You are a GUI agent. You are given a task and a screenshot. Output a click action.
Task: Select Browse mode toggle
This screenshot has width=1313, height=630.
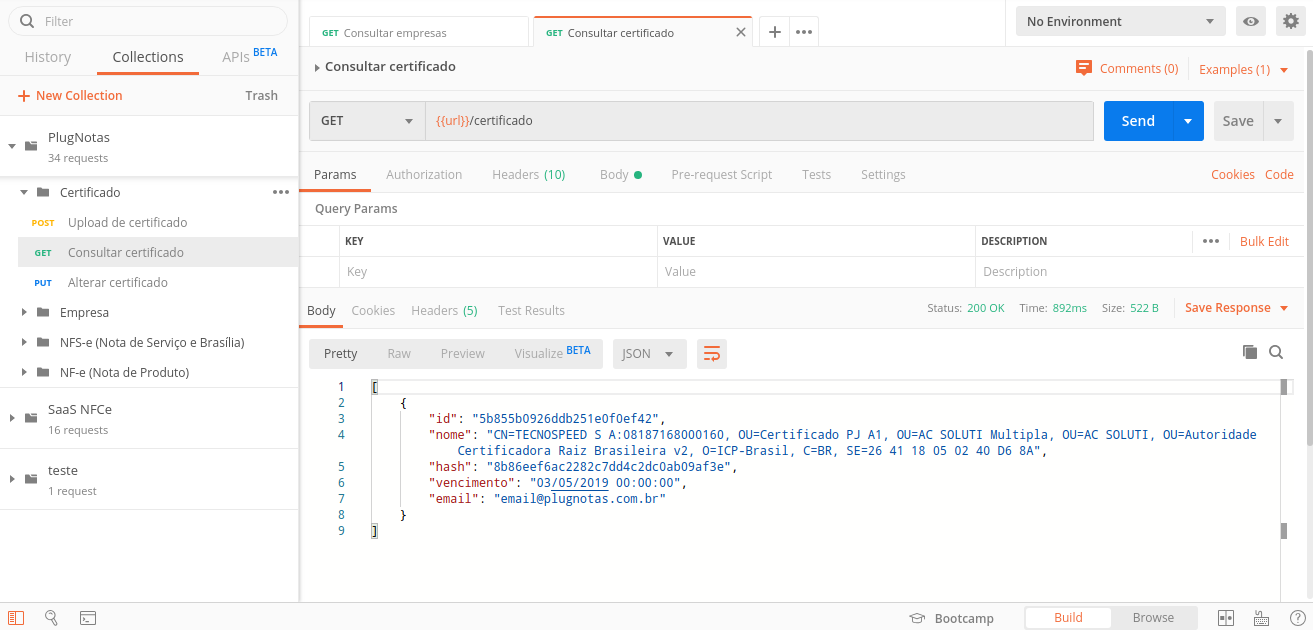(x=1153, y=617)
